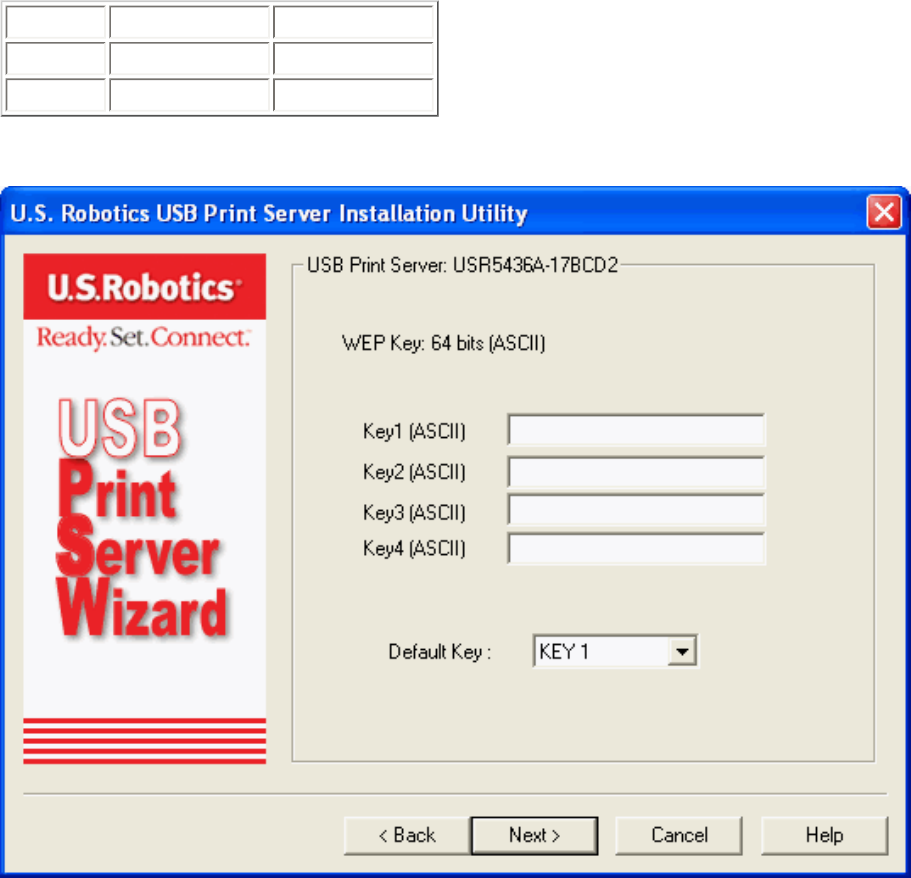Click the Key3 (ASCII) input field
This screenshot has height=878, width=911.
636,510
